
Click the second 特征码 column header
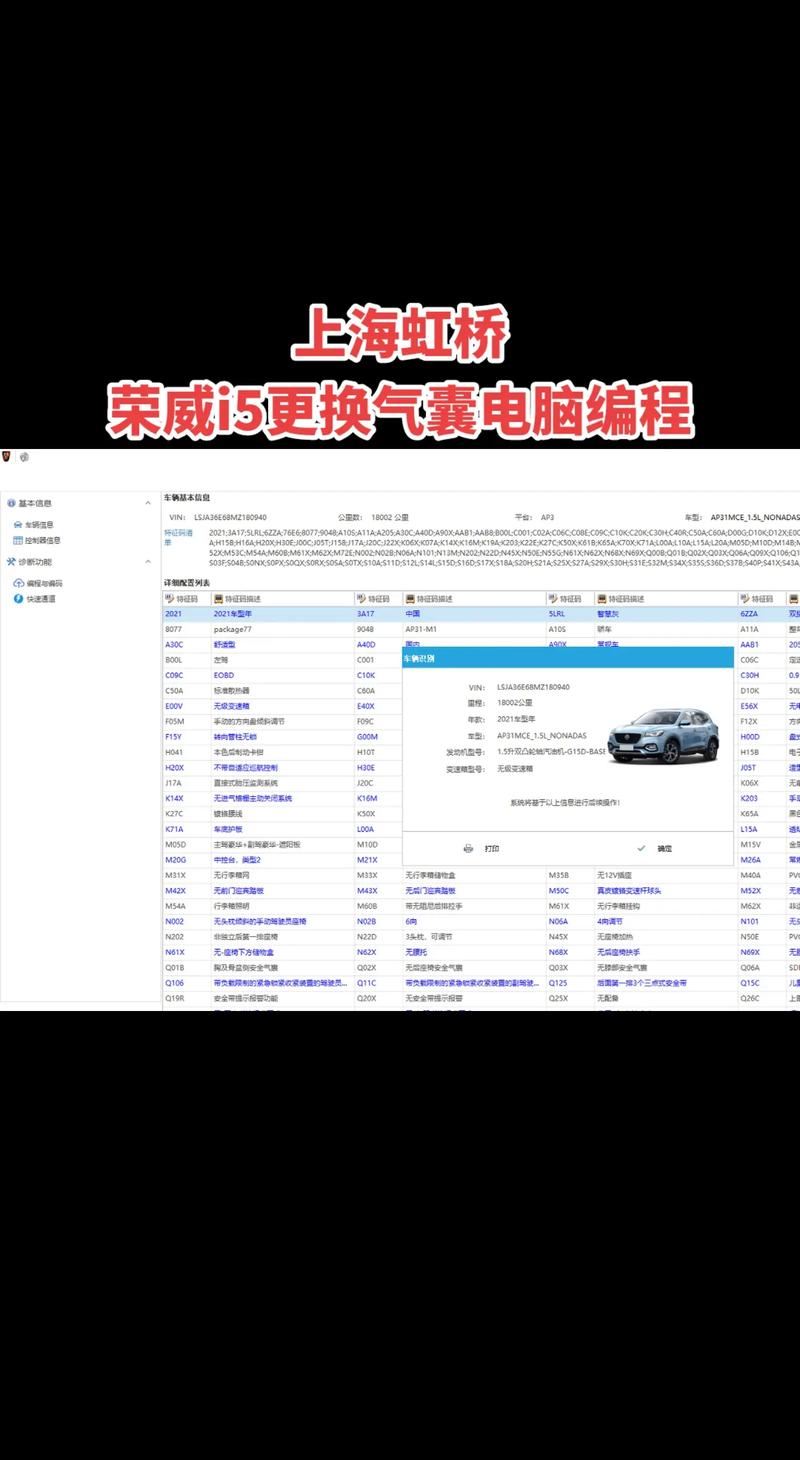point(378,598)
